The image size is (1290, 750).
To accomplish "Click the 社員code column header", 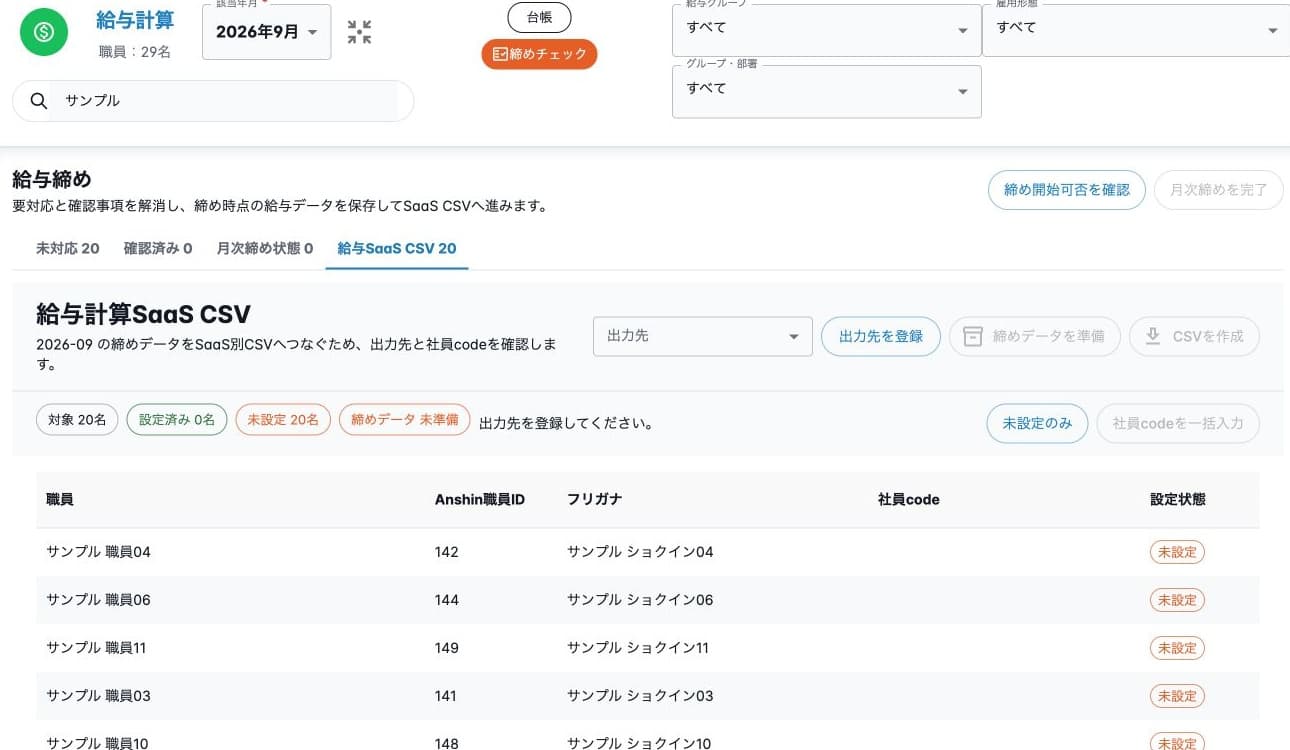I will click(909, 499).
